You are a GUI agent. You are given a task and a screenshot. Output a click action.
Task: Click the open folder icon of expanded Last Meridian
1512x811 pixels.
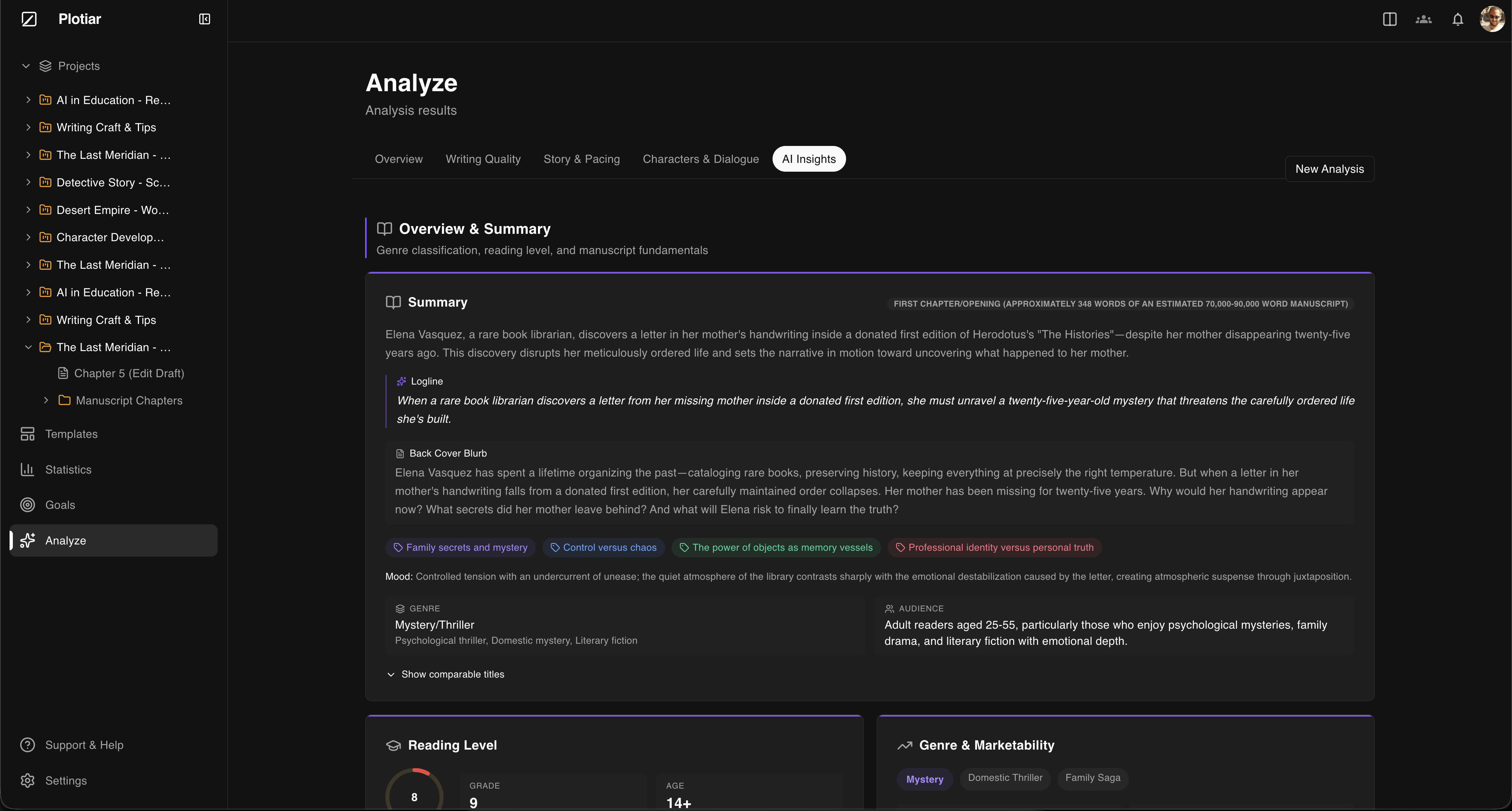(45, 347)
